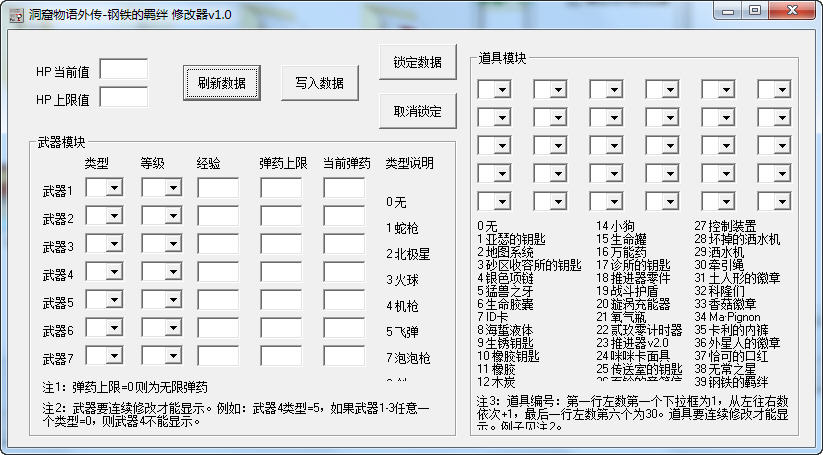Open item slot 6 dropdown in 道具模块
The image size is (823, 455).
(774, 89)
